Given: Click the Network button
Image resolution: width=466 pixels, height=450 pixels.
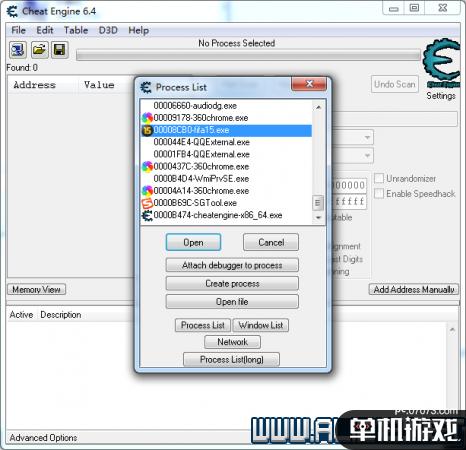Looking at the screenshot, I should [232, 342].
